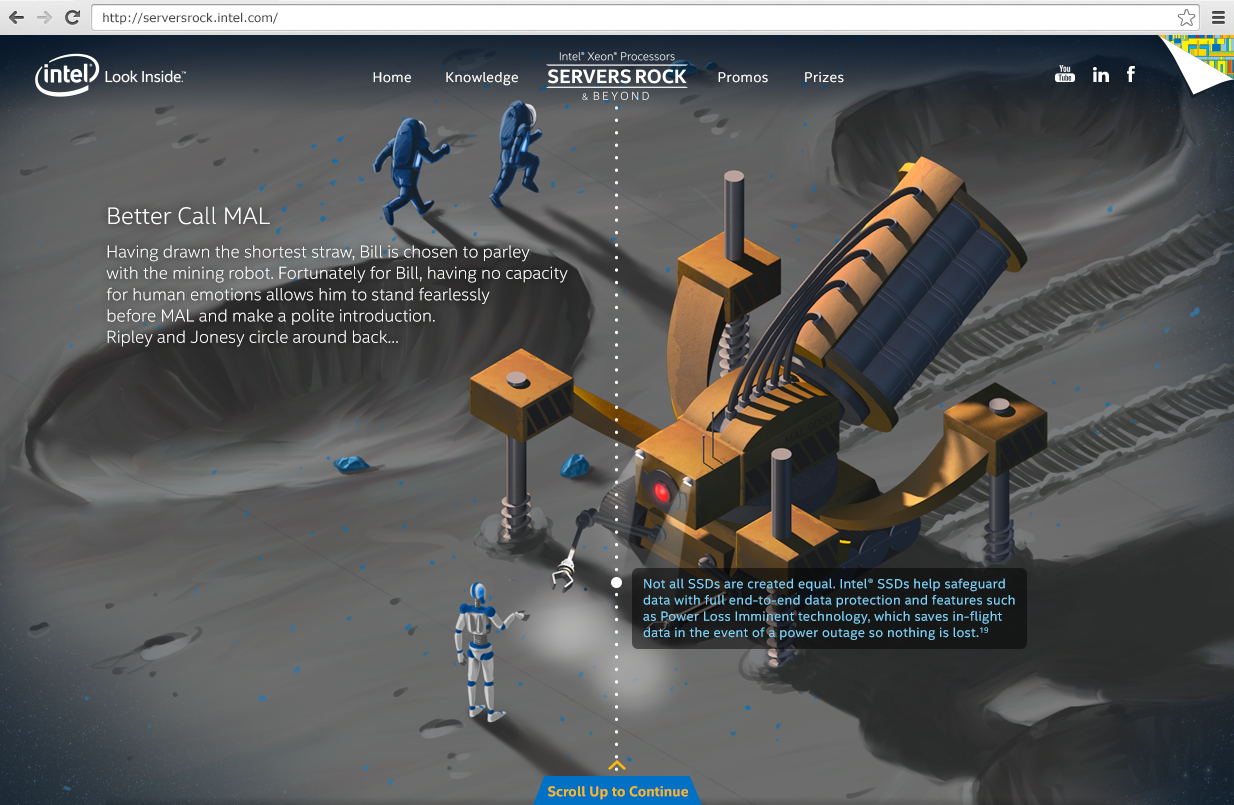Viewport: 1234px width, 805px height.
Task: Click the Scroll Up to Continue button
Action: (618, 791)
